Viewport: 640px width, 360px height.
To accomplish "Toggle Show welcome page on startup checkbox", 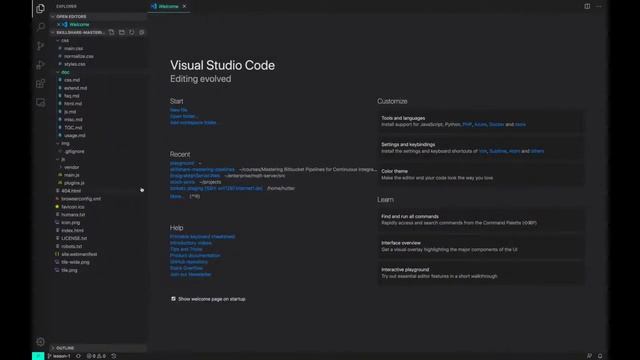I will coord(173,299).
